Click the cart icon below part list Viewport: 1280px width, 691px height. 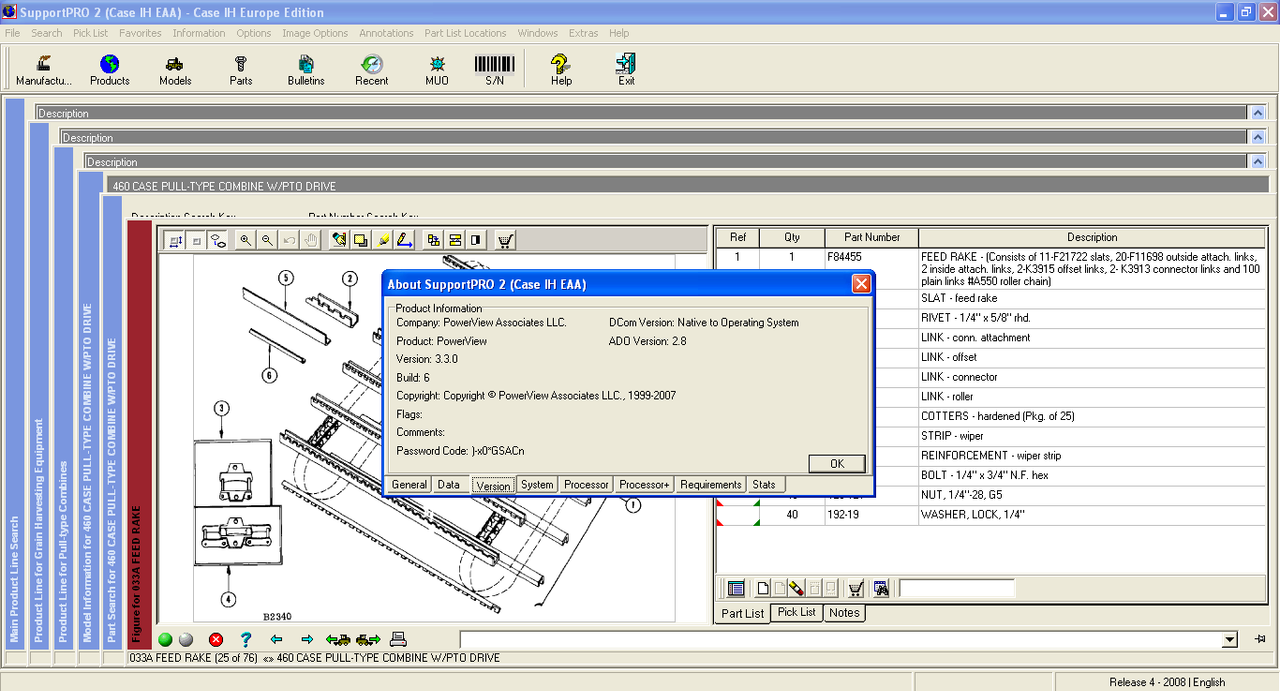click(856, 588)
